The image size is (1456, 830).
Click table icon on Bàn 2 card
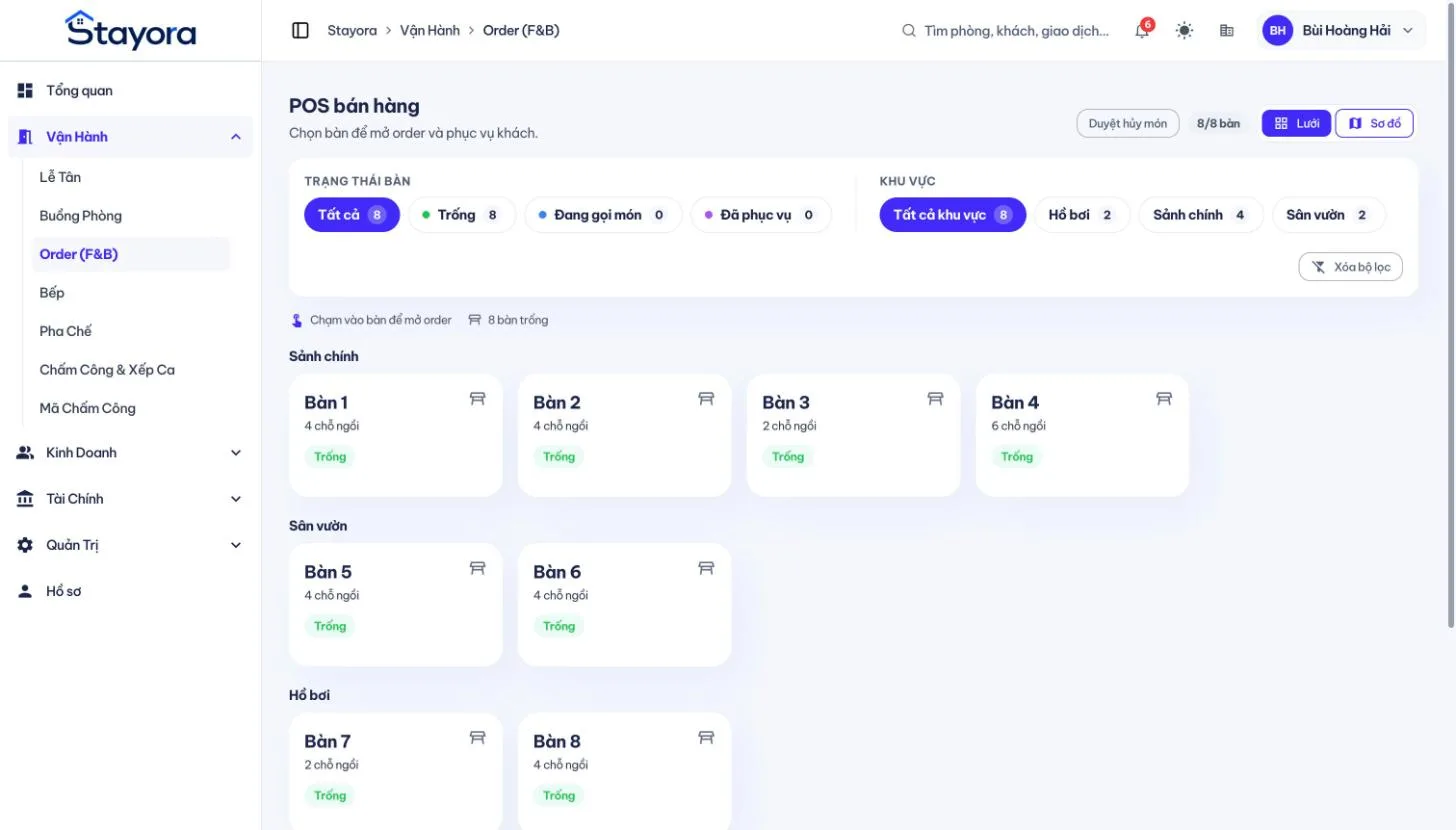click(706, 399)
